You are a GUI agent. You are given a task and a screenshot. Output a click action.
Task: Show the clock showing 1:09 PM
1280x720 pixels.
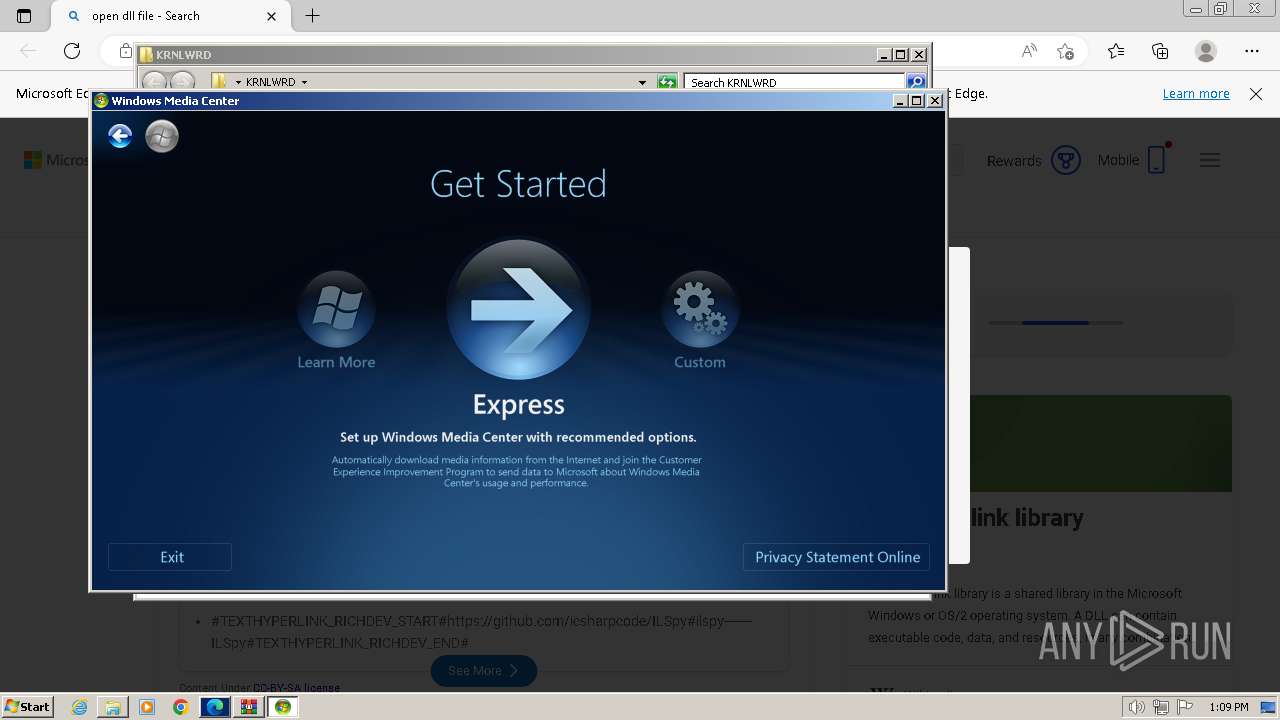pyautogui.click(x=1229, y=707)
